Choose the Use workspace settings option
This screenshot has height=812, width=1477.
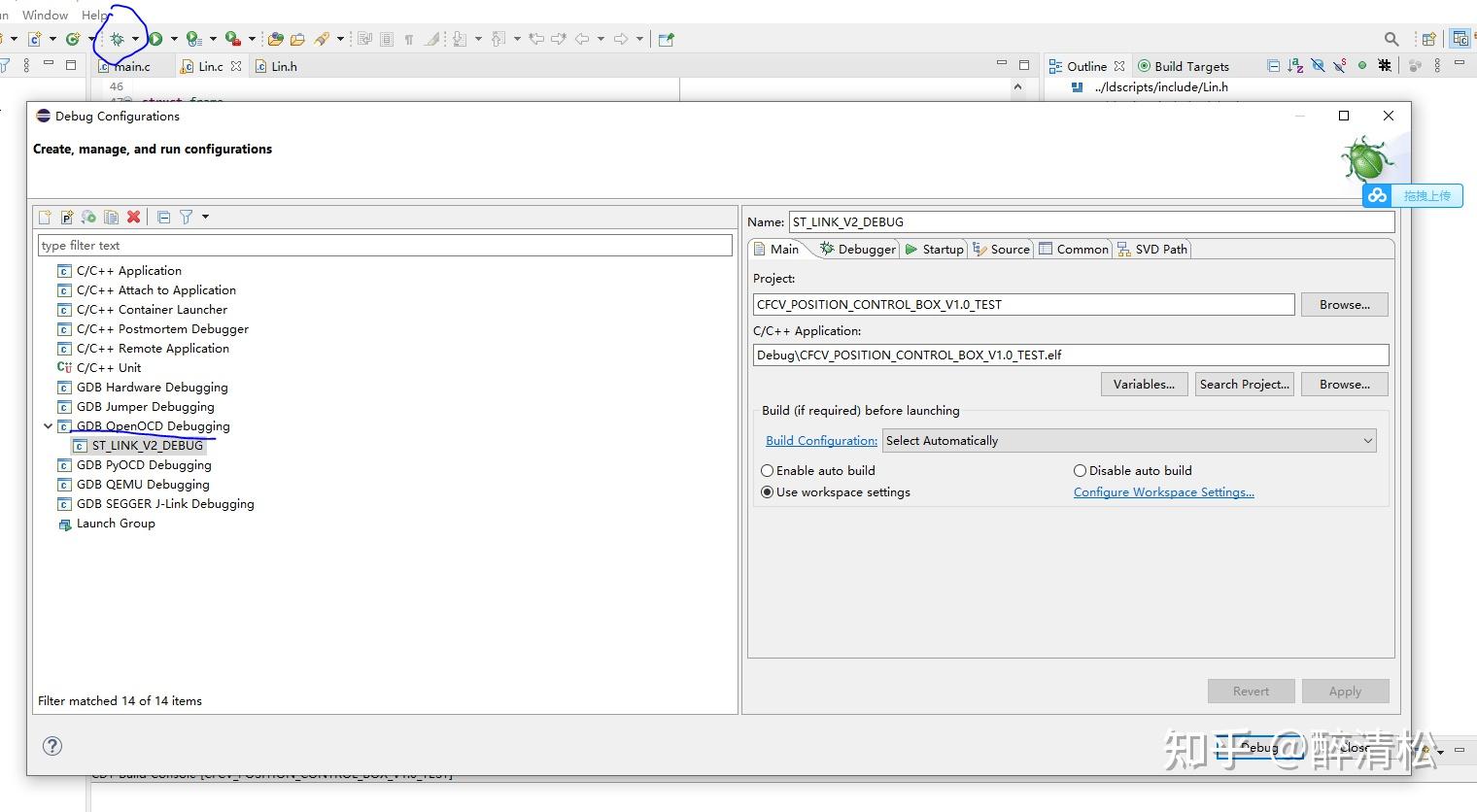tap(768, 492)
